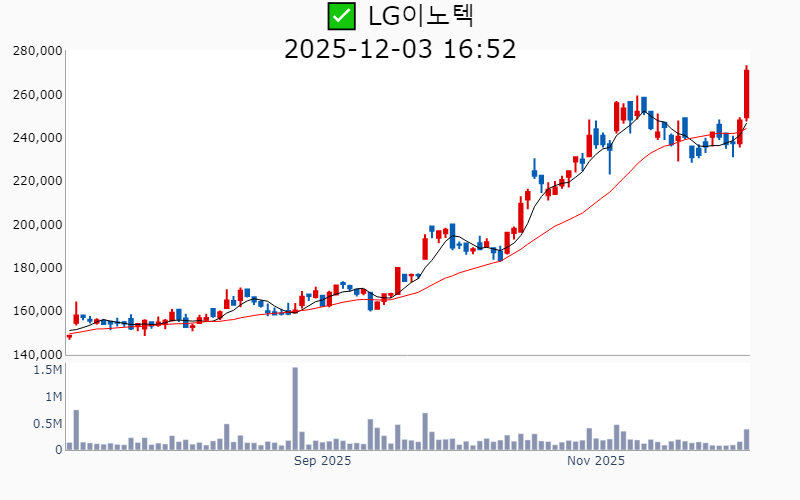Click the 280,000 price axis label
The height and width of the screenshot is (500, 800).
click(37, 51)
